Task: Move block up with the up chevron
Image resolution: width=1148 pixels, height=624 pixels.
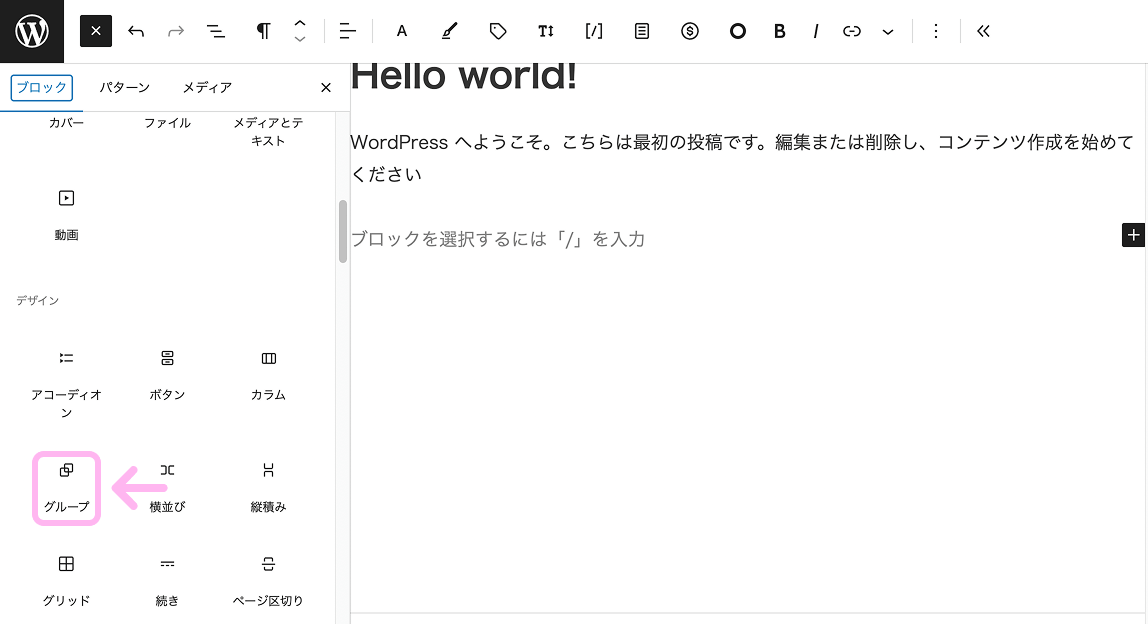Action: click(299, 23)
